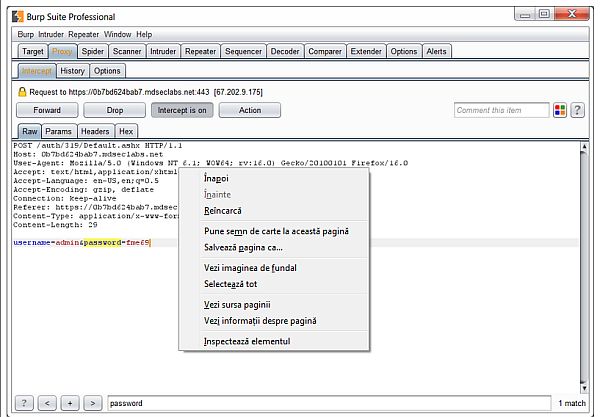The image size is (600, 417).
Task: Open the proxy Options sub-tab
Action: point(107,71)
